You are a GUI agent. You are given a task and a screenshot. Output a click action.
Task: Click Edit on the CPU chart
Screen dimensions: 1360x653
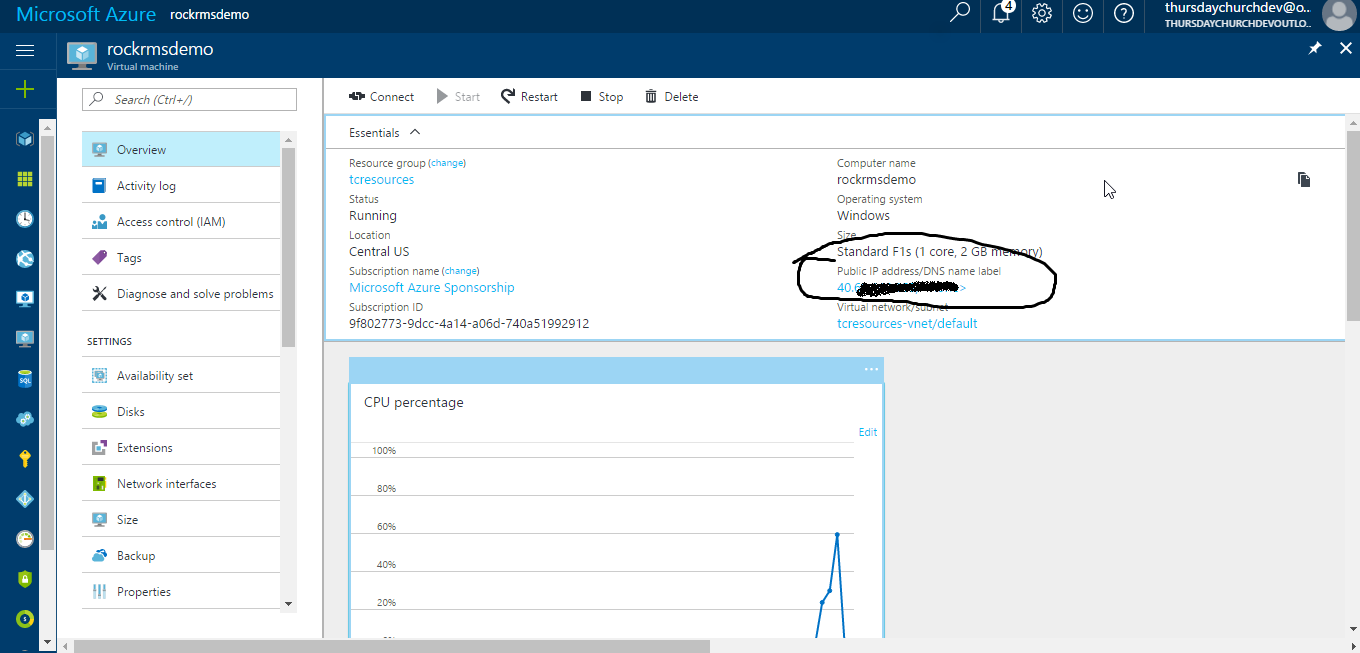867,432
